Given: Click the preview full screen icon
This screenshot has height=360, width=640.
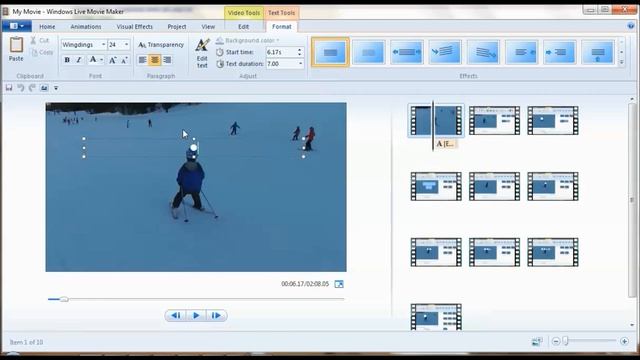Looking at the screenshot, I should pyautogui.click(x=339, y=284).
